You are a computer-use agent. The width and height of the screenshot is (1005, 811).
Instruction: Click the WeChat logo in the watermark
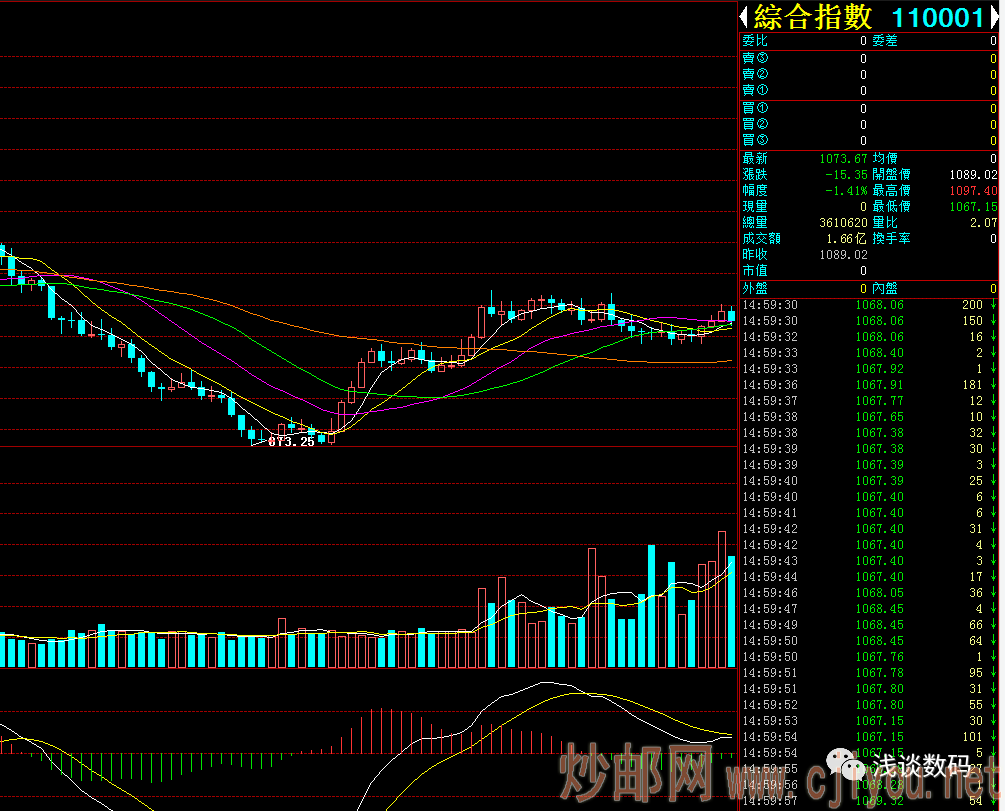(855, 768)
